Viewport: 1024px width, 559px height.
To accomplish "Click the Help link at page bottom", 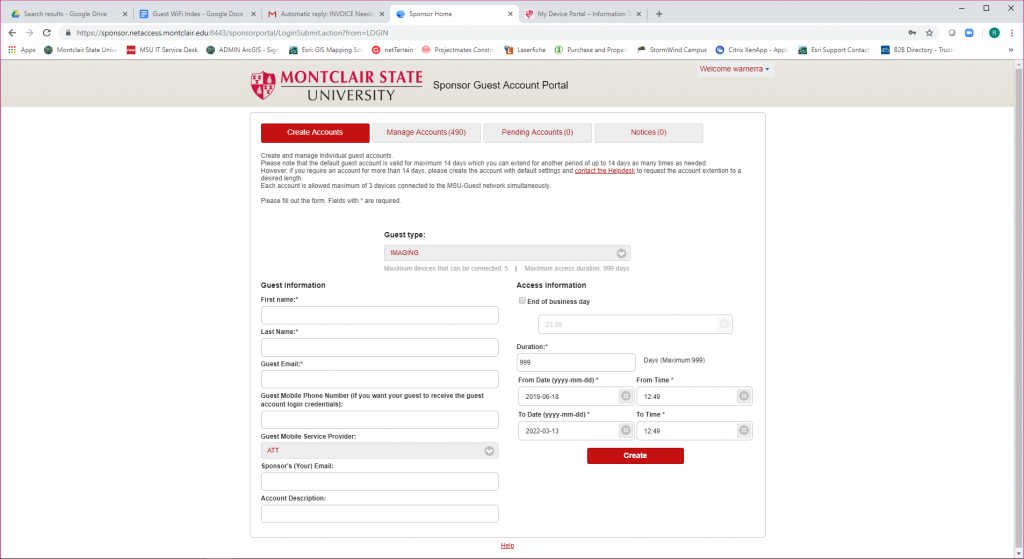I will click(507, 545).
